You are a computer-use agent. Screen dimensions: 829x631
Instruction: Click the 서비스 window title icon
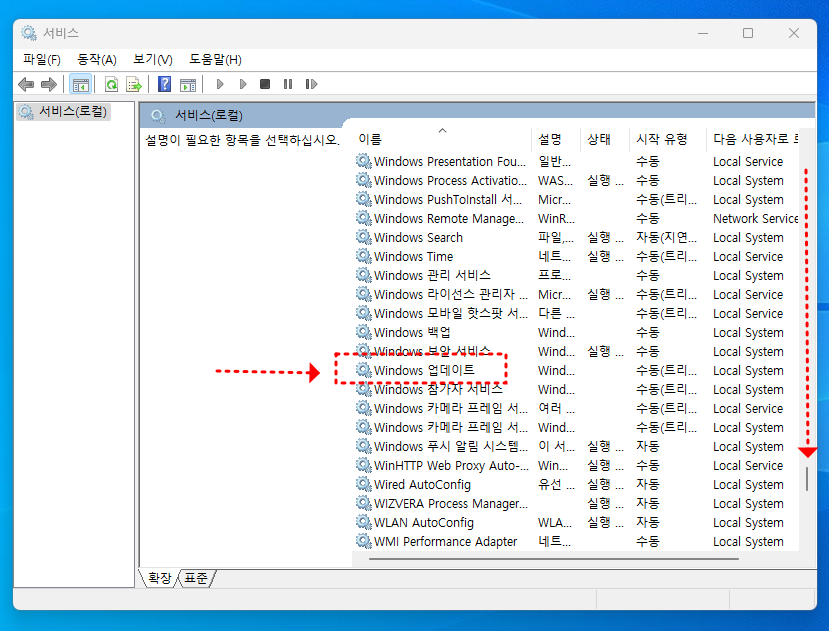(x=29, y=33)
